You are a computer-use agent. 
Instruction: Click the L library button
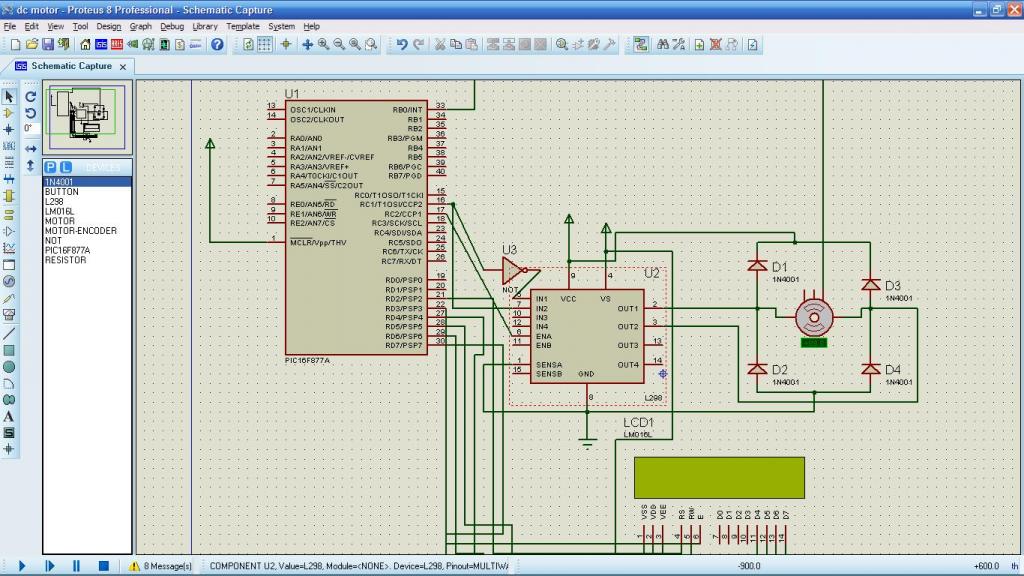(x=66, y=167)
